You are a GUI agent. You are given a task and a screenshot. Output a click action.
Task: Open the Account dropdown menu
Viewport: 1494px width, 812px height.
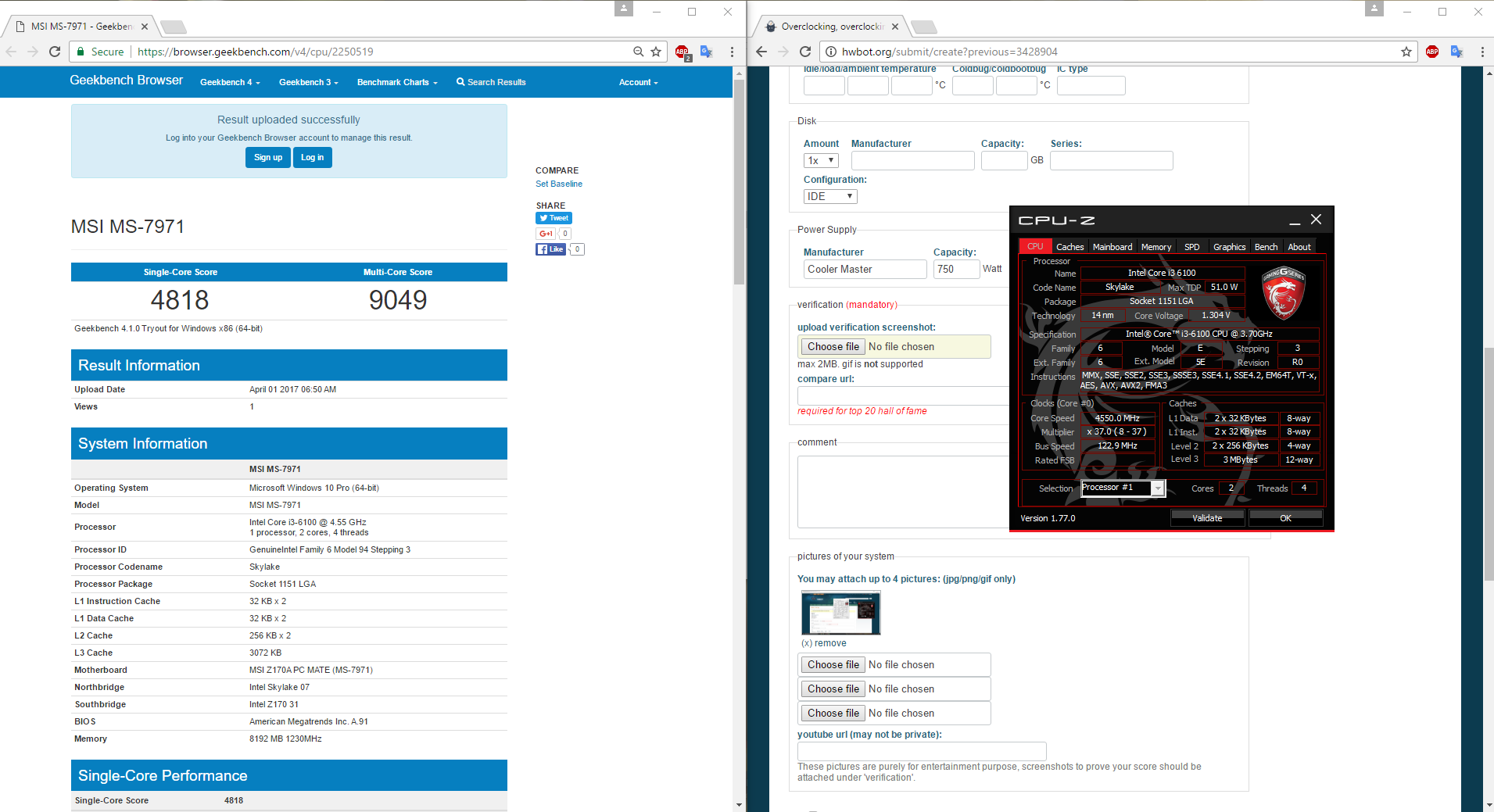click(x=639, y=82)
